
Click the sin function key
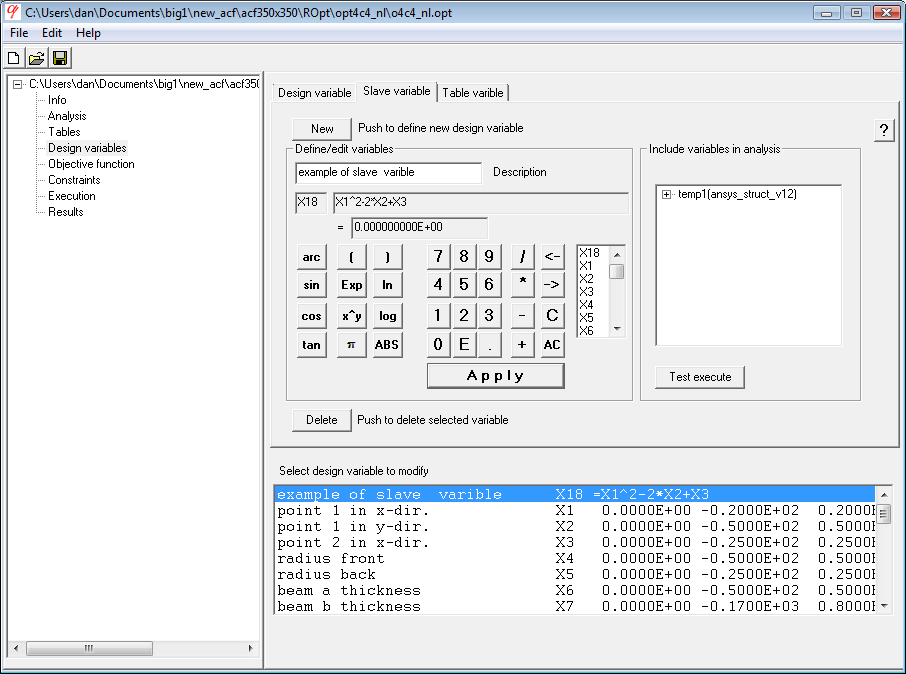click(x=311, y=285)
